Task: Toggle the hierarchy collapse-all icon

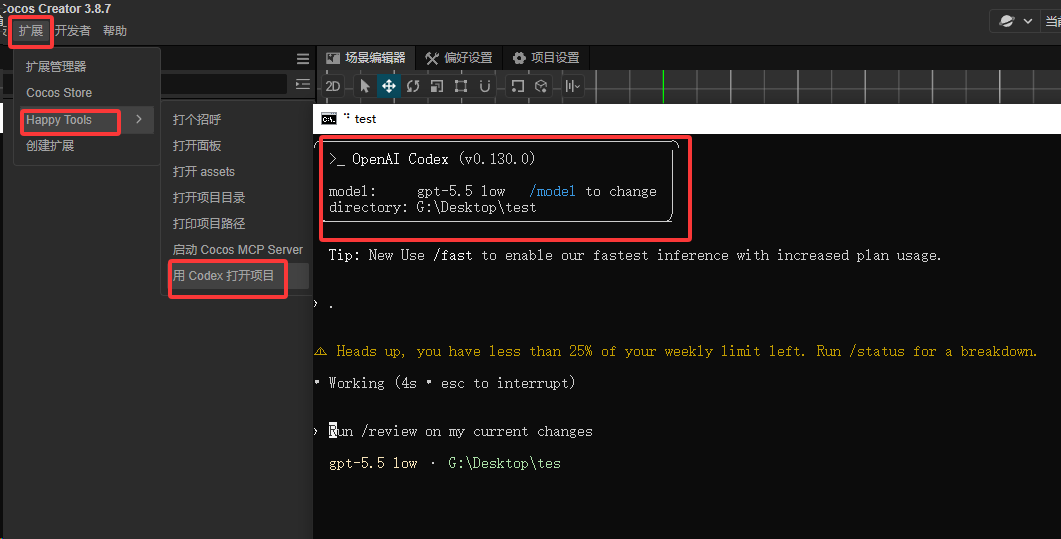Action: [302, 84]
